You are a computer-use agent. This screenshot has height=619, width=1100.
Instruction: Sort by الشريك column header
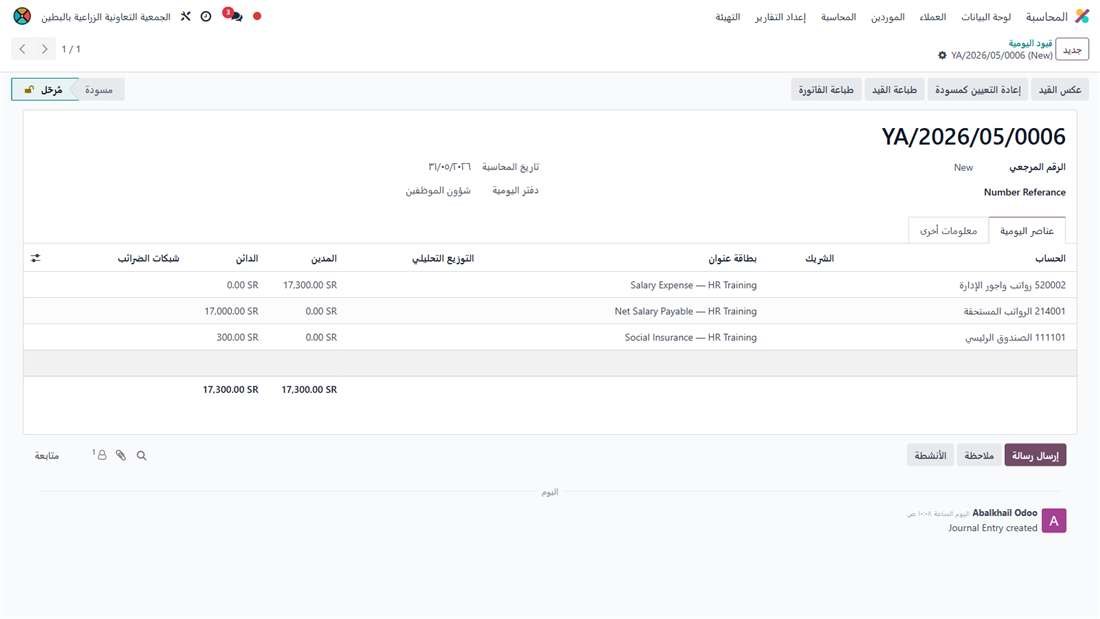pos(819,259)
